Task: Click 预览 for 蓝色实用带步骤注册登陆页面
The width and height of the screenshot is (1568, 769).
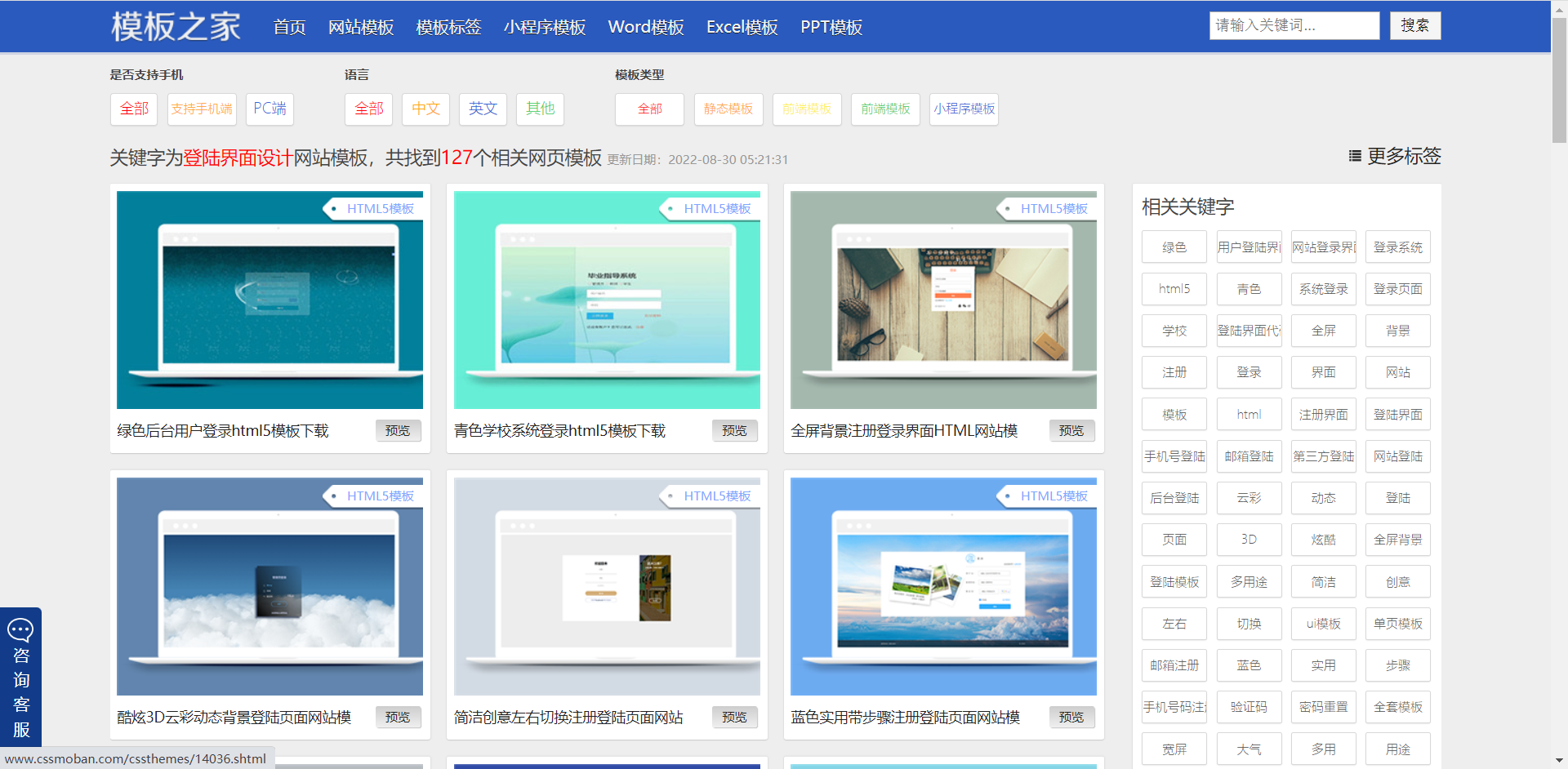Action: click(1071, 717)
